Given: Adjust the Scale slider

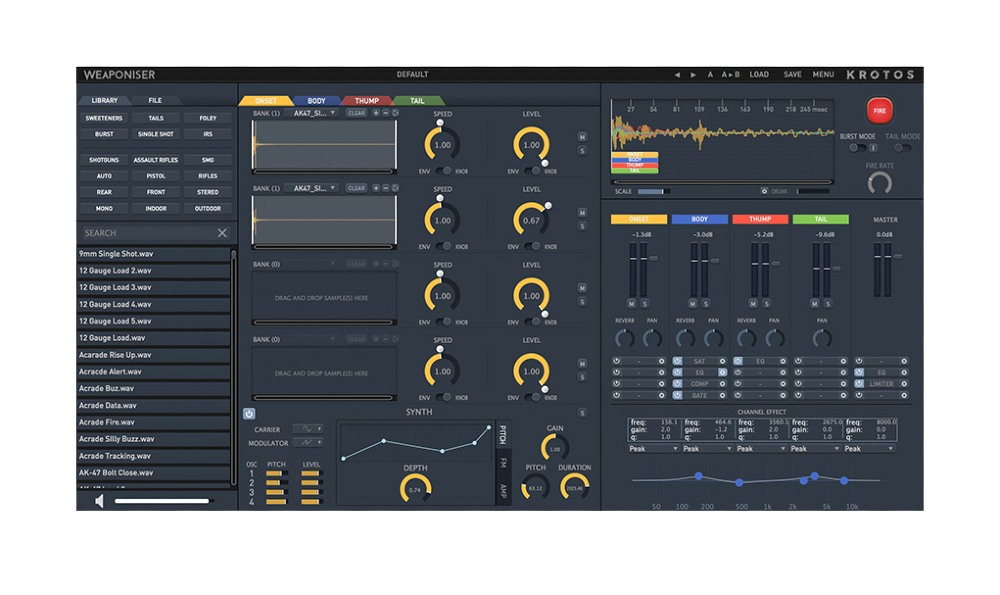Looking at the screenshot, I should [x=652, y=191].
